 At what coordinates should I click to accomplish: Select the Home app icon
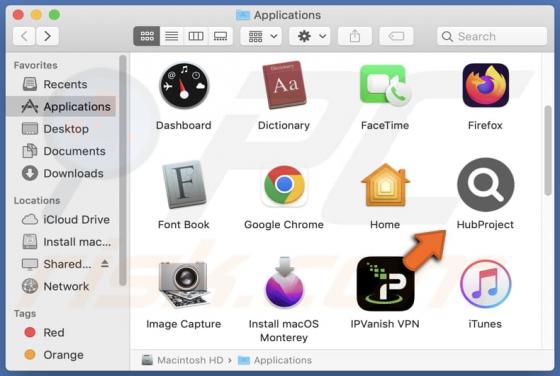385,185
